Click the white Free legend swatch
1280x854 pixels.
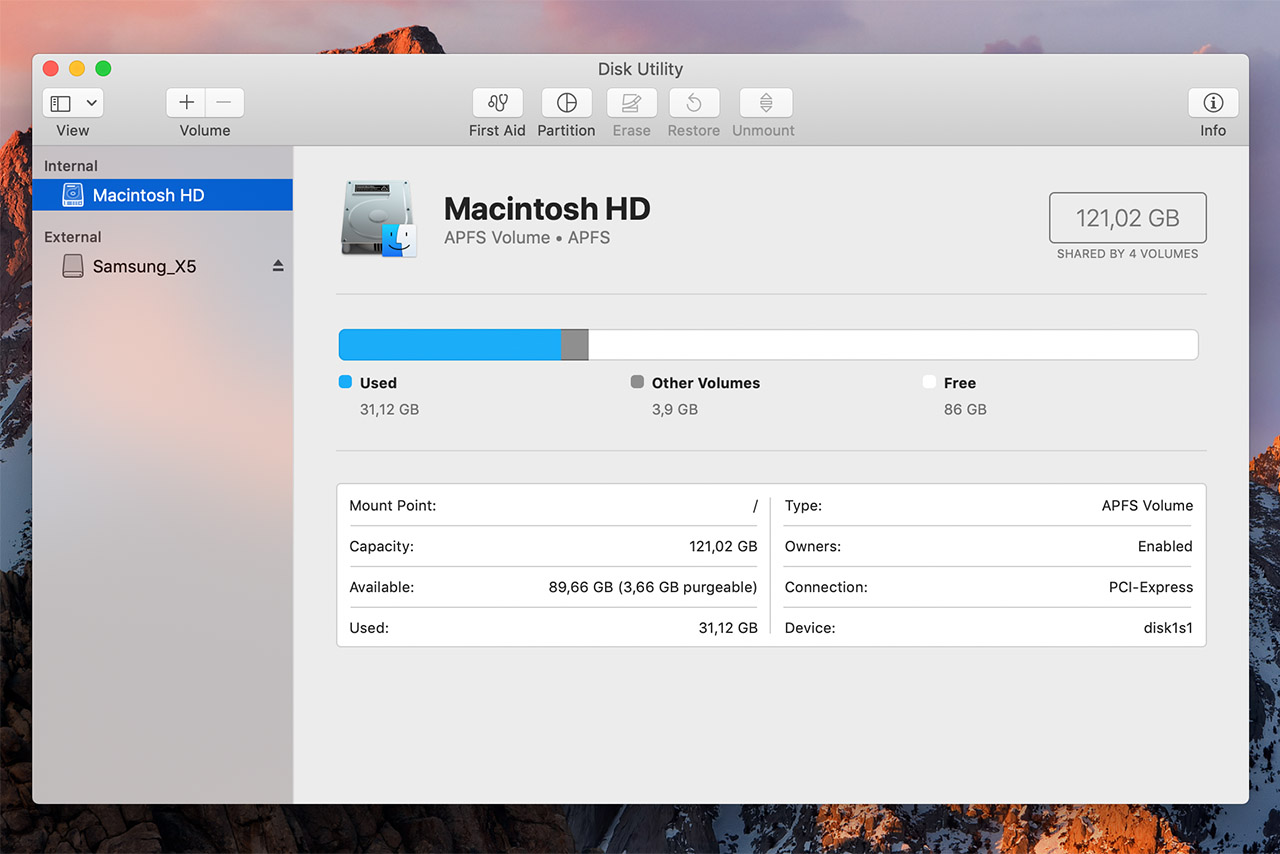coord(929,382)
